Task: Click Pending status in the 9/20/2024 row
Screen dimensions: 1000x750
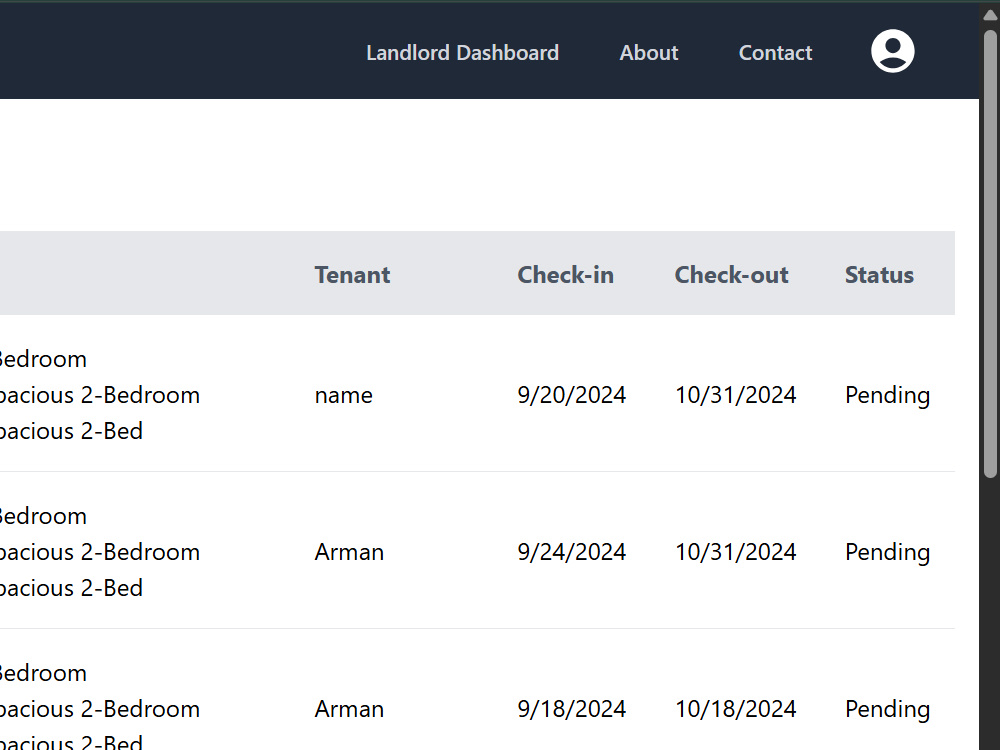Action: 887,395
